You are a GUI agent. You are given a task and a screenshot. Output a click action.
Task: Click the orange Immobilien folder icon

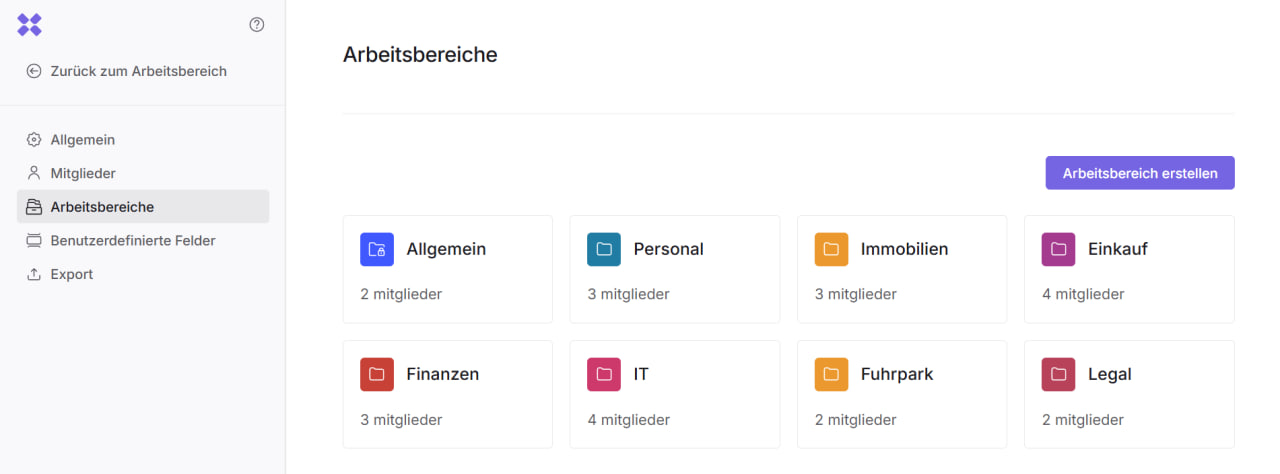pos(831,249)
